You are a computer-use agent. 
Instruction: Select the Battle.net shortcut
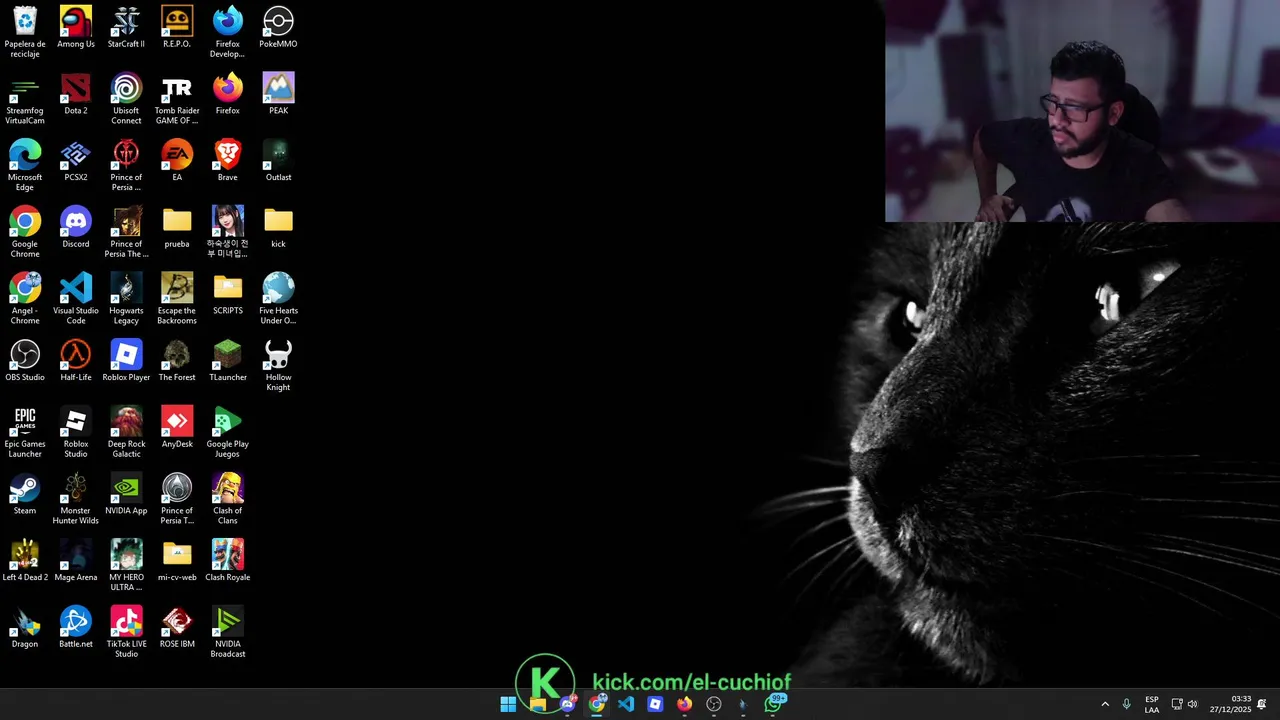[x=76, y=628]
